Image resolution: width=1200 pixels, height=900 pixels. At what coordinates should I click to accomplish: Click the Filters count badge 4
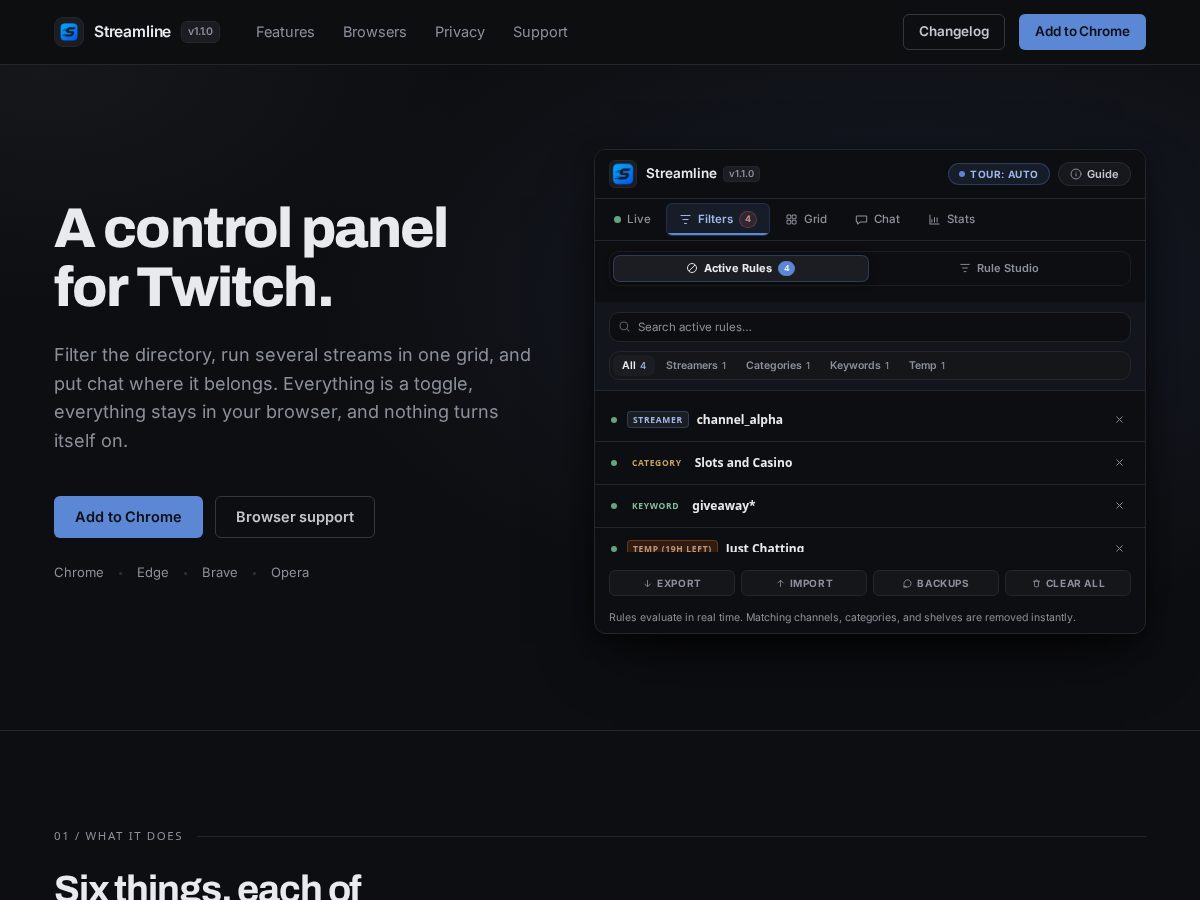tap(748, 219)
